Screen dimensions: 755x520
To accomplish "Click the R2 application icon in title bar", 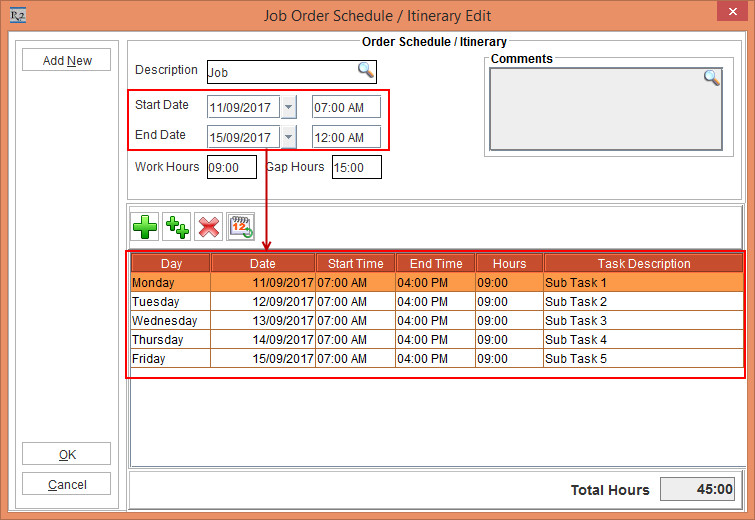I will (17, 16).
